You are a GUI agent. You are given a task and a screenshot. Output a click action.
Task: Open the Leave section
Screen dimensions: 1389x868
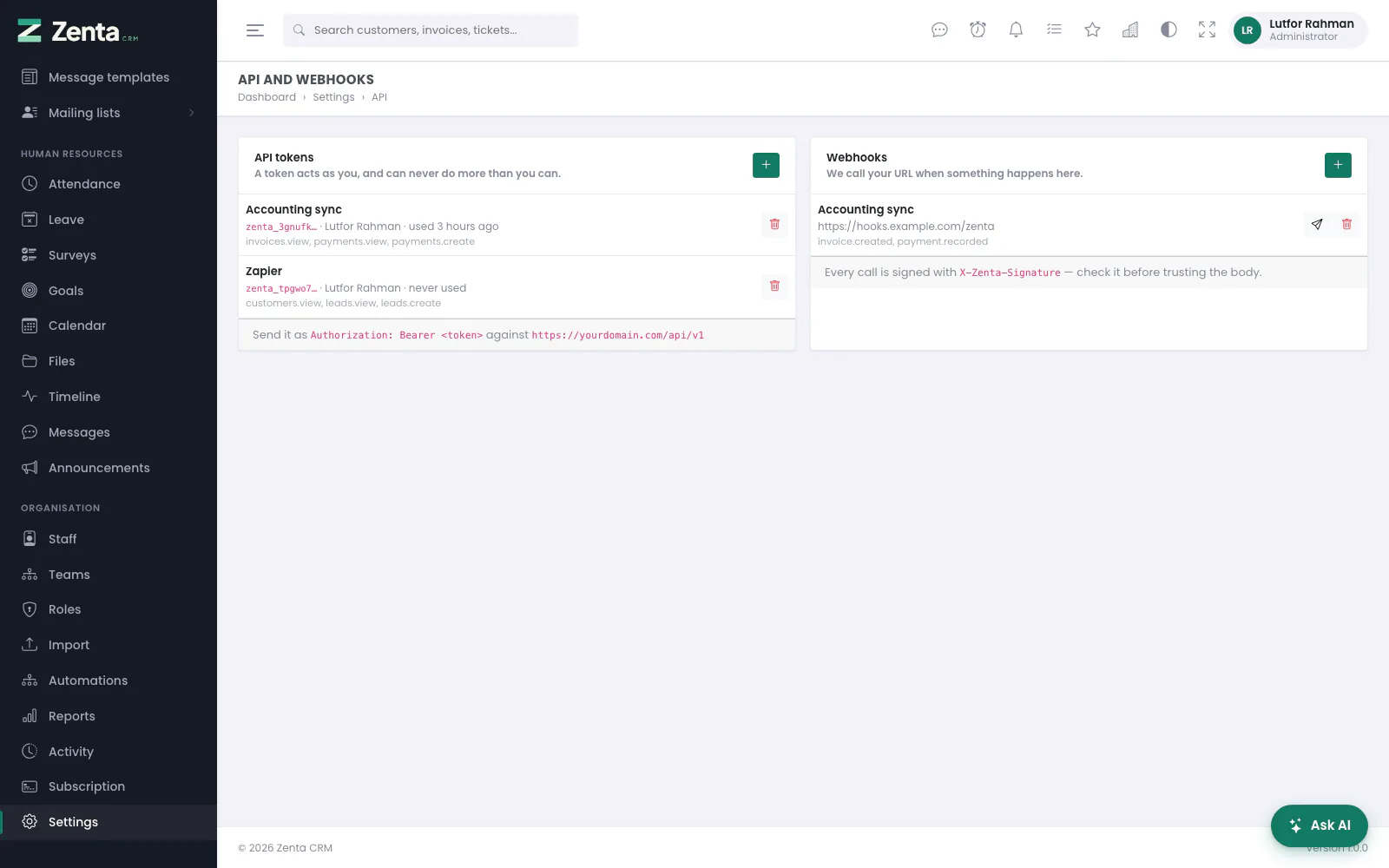109,220
